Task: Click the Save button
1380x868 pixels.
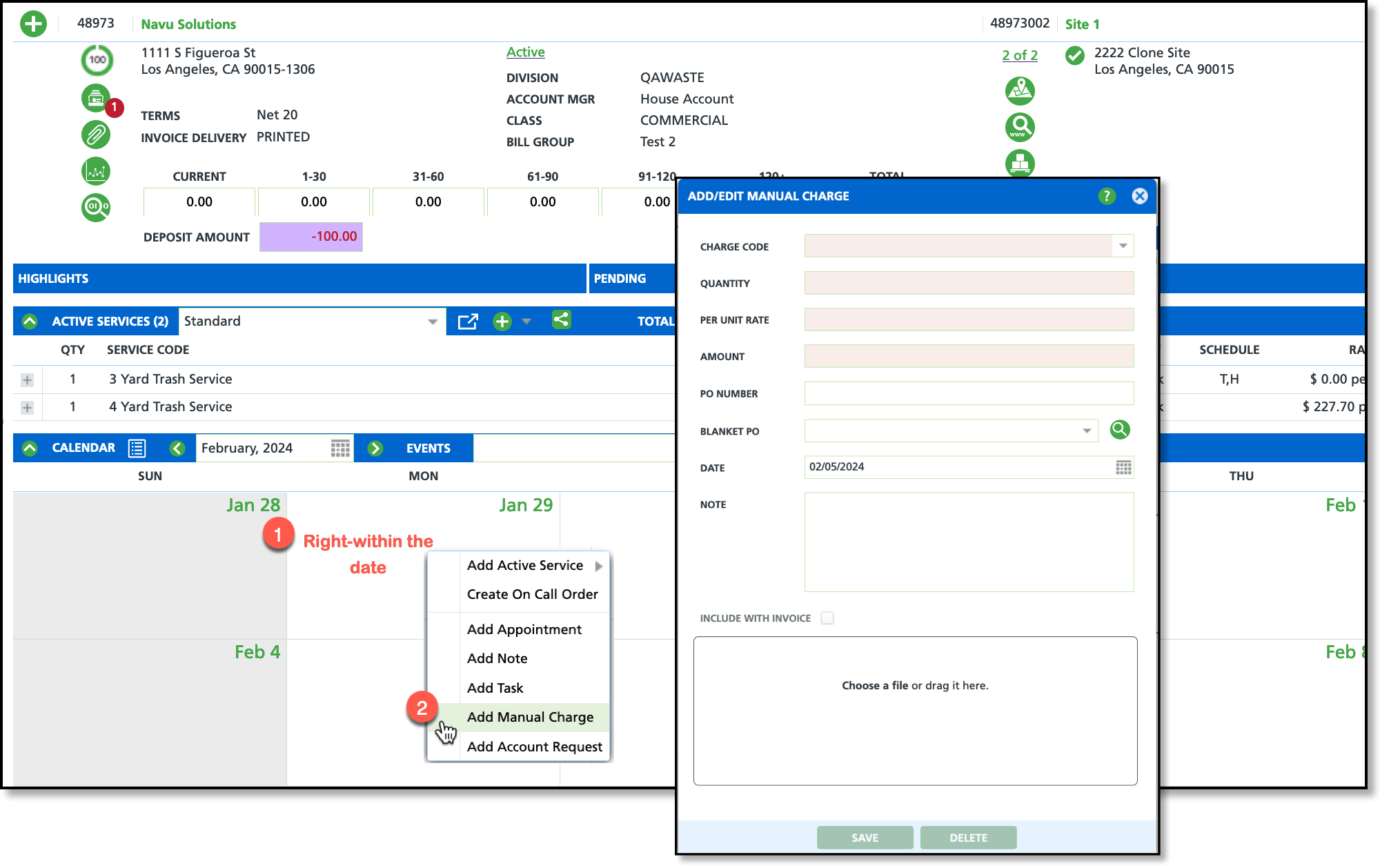Action: (865, 838)
